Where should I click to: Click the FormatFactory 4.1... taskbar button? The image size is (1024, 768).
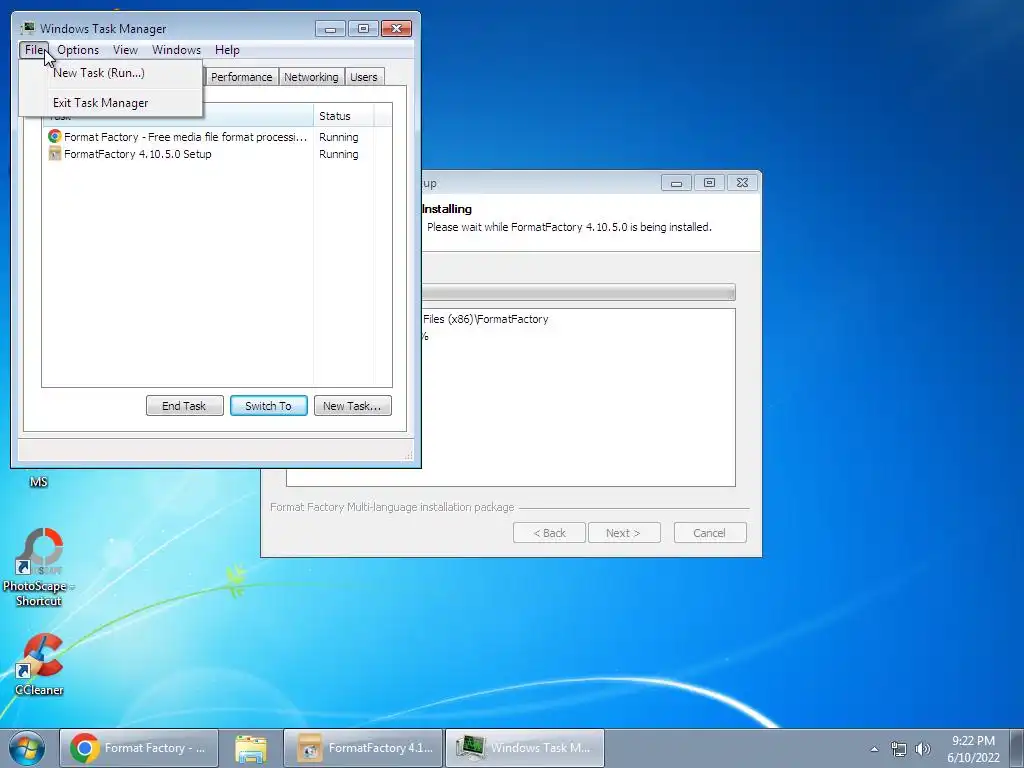tap(363, 748)
